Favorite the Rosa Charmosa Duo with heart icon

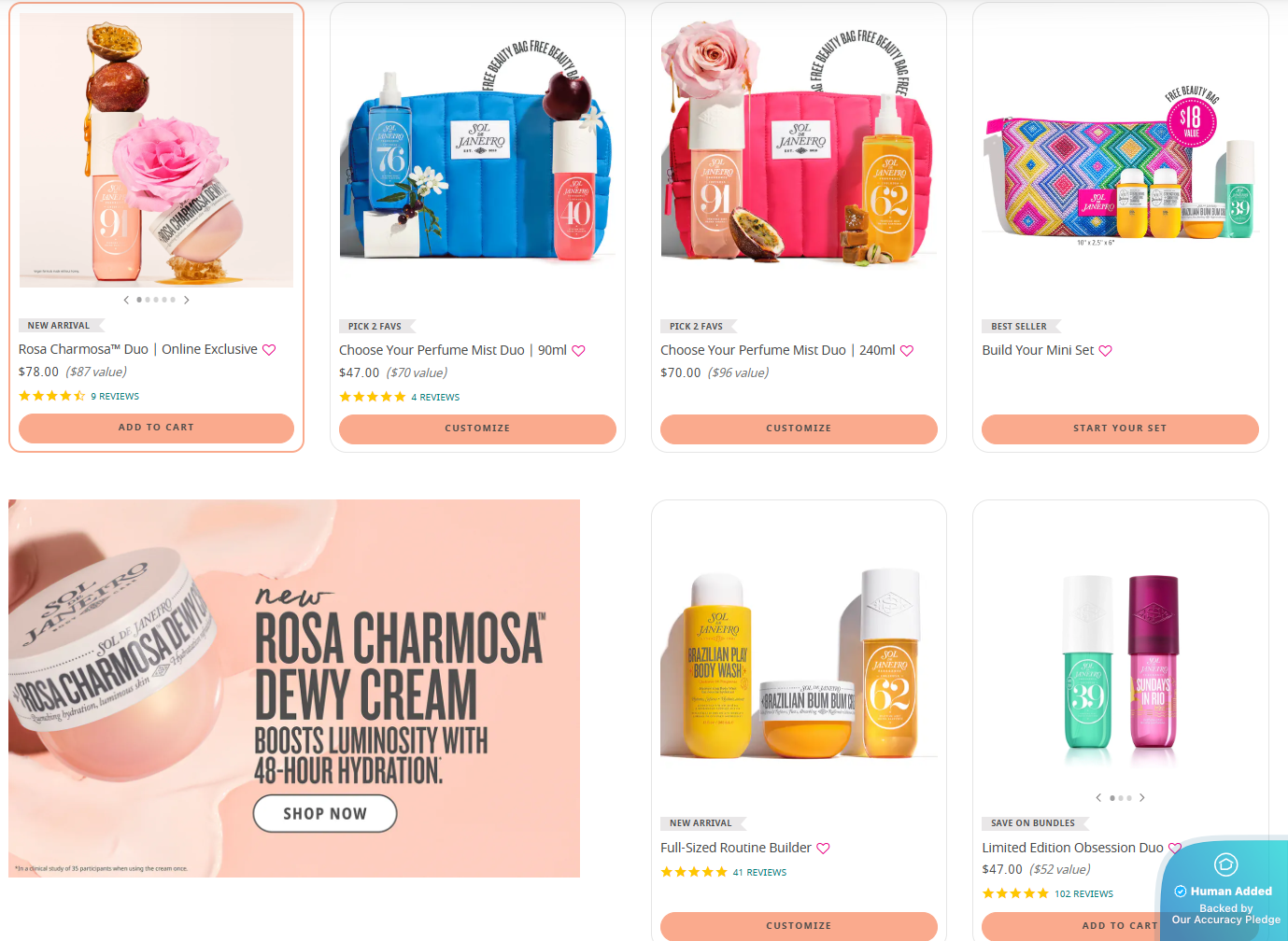(x=269, y=350)
